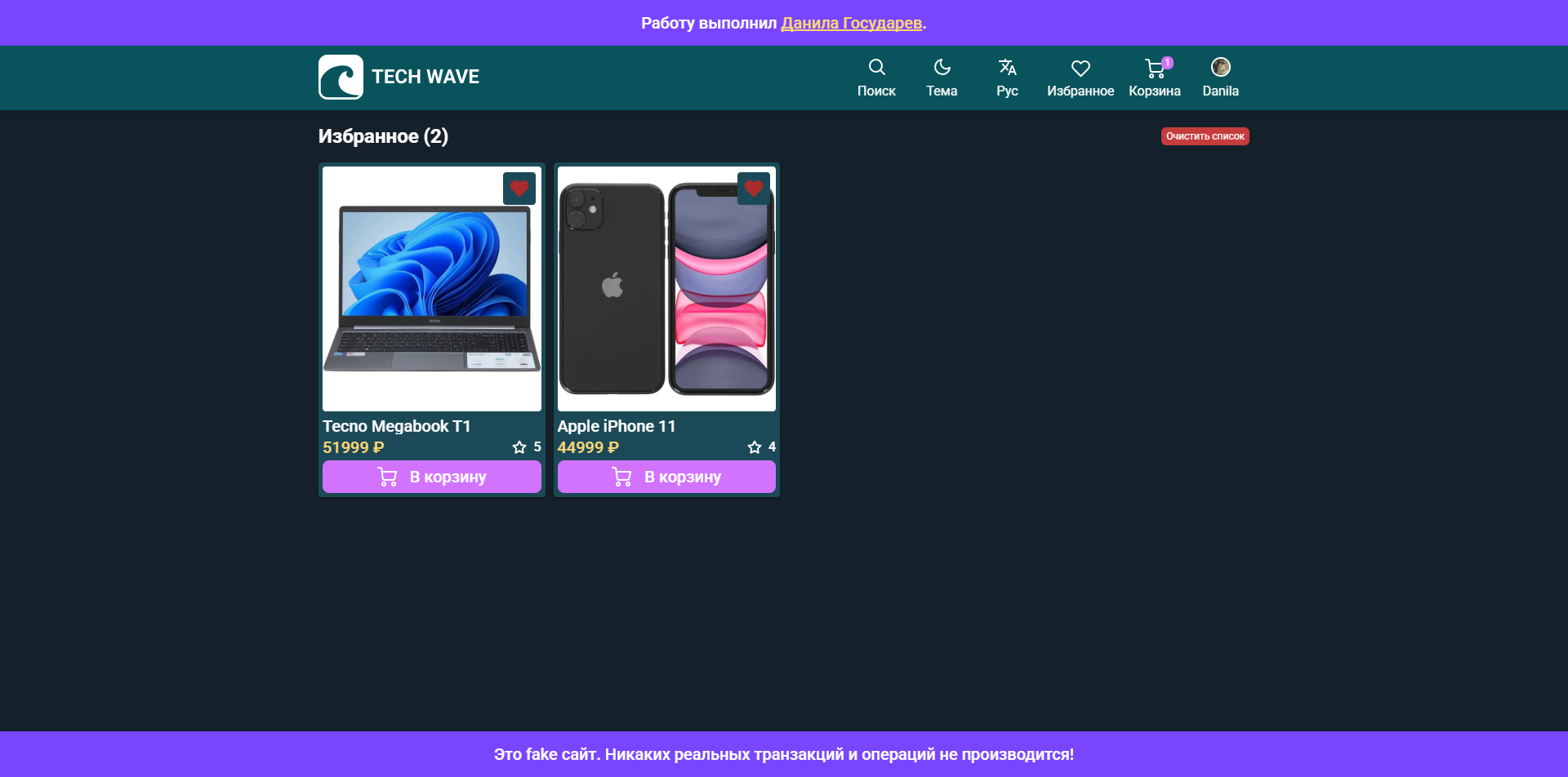The width and height of the screenshot is (1568, 777).
Task: Add Apple iPhone 11 to cart
Action: (666, 477)
